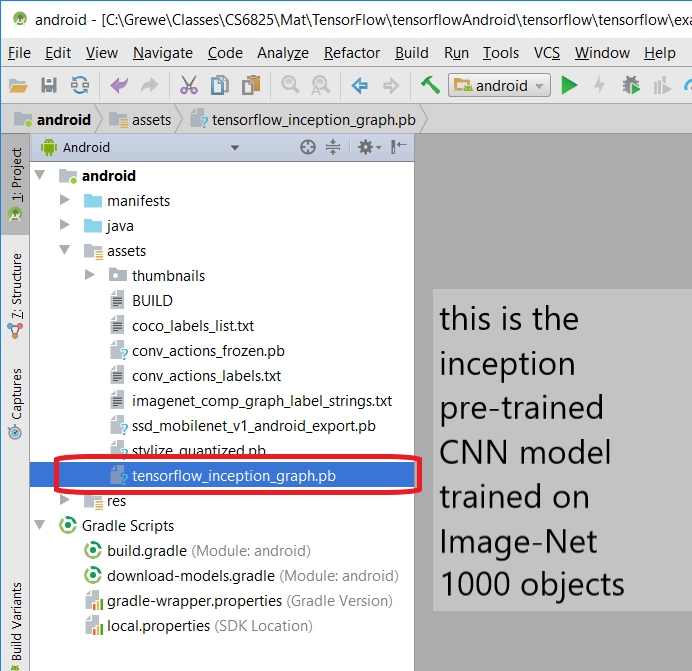692x671 pixels.
Task: Click Scroll from Source target icon
Action: 308,147
